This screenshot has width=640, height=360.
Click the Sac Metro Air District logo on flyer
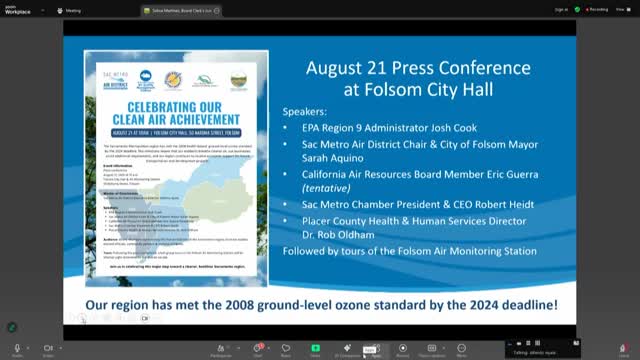pos(116,80)
